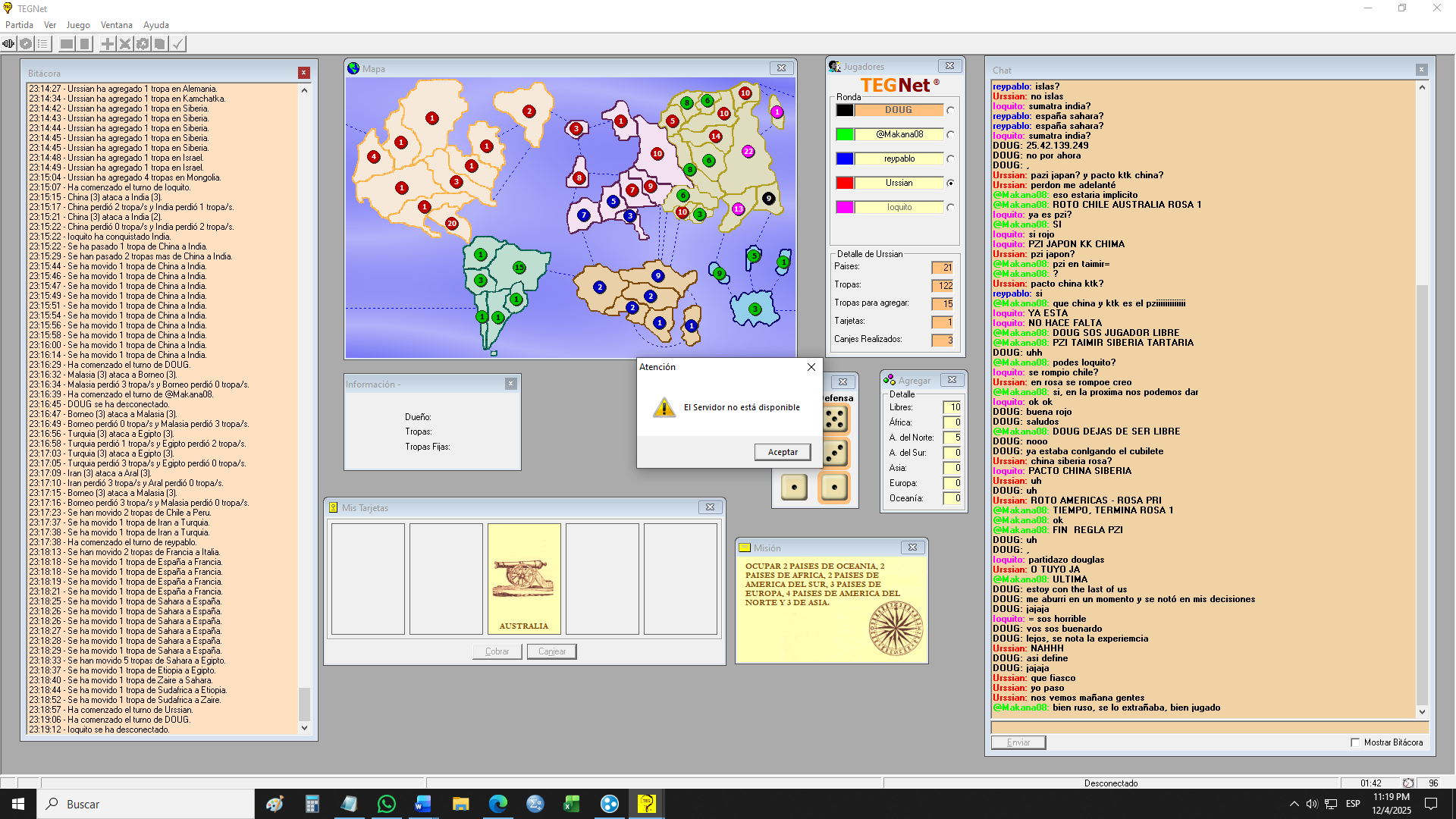The height and width of the screenshot is (819, 1456).
Task: Show hidden system tray icons chevron
Action: [1294, 804]
